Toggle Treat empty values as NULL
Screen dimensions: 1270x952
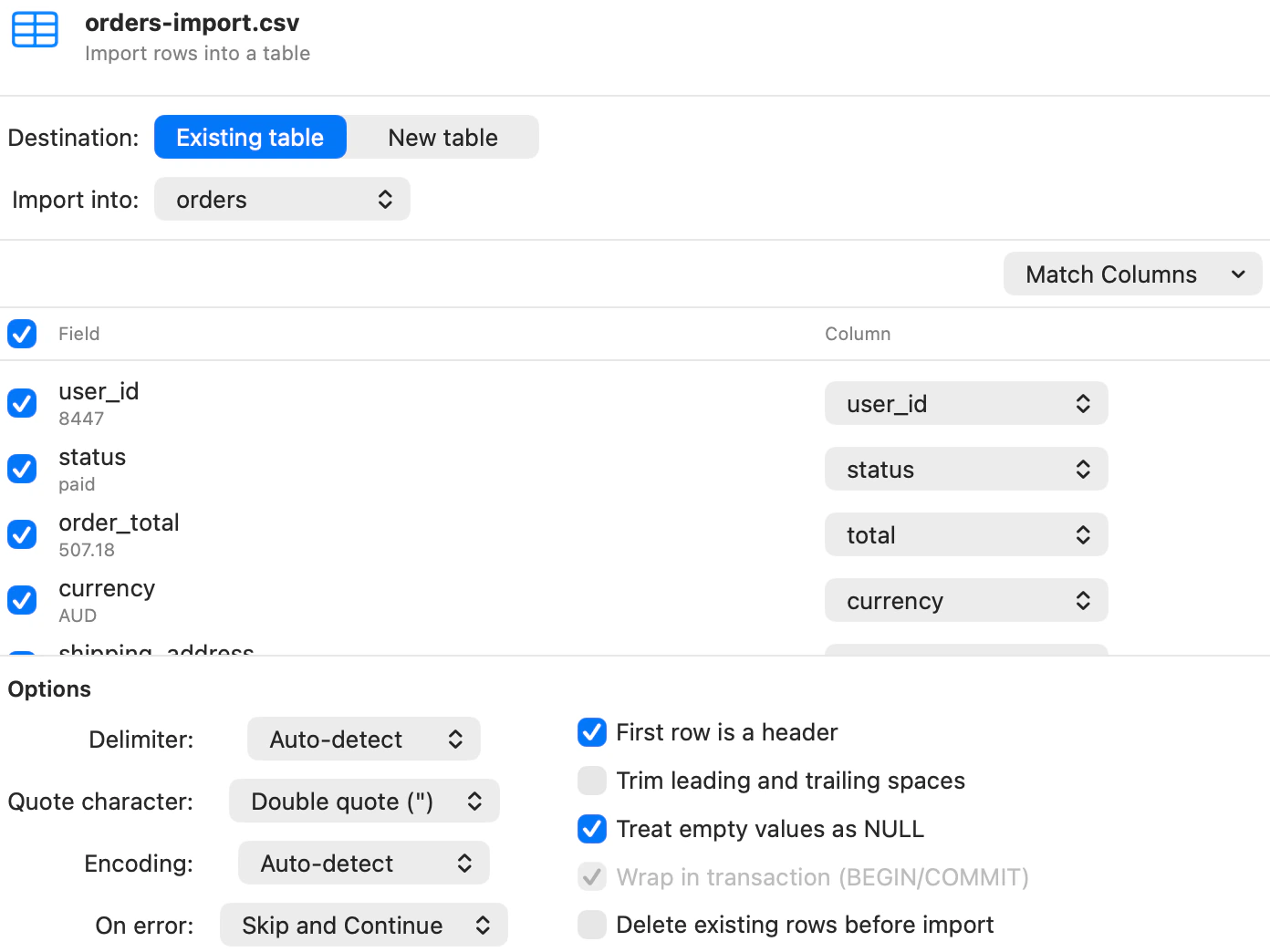[x=592, y=829]
